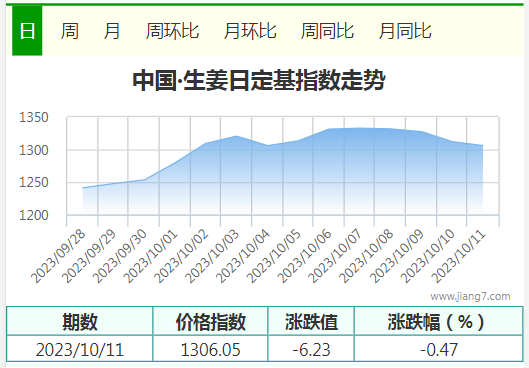Open the 周环比 tab

[x=172, y=31]
